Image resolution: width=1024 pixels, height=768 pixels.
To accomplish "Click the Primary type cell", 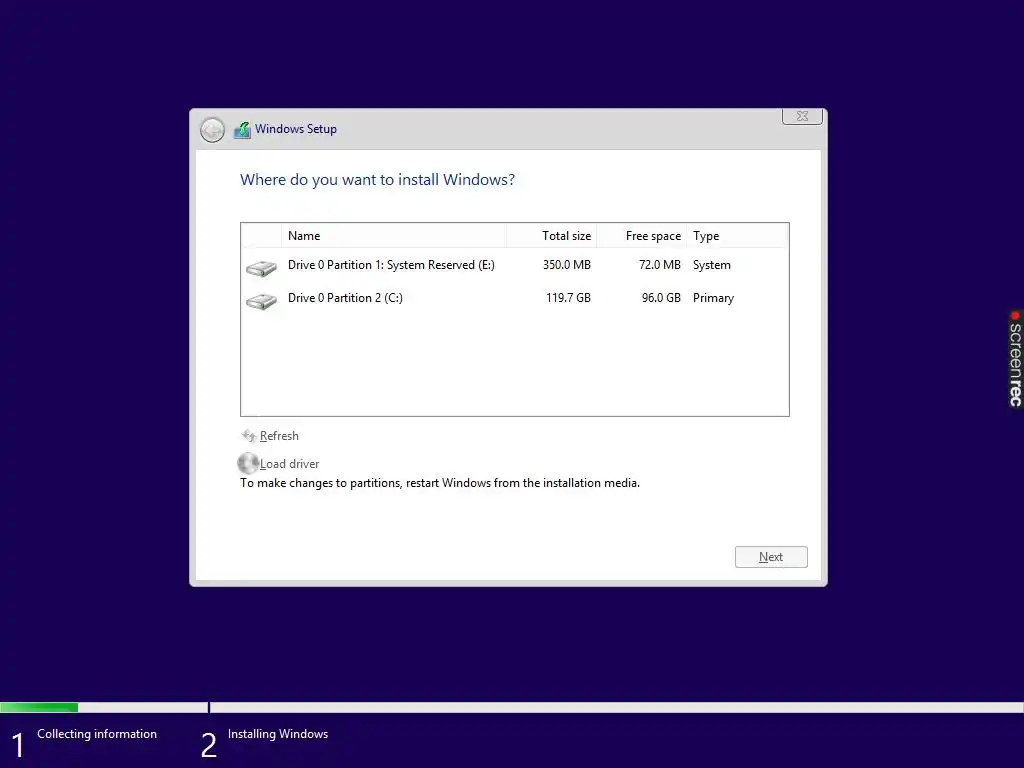I will pyautogui.click(x=713, y=298).
